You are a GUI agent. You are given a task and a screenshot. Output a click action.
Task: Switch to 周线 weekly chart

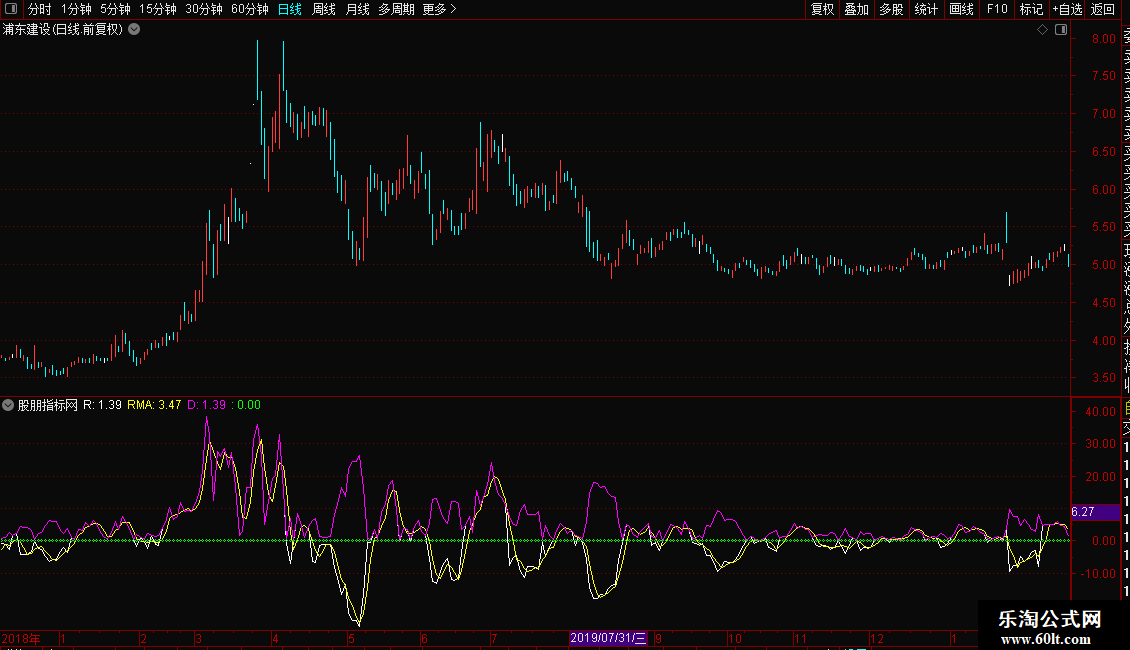tap(324, 9)
